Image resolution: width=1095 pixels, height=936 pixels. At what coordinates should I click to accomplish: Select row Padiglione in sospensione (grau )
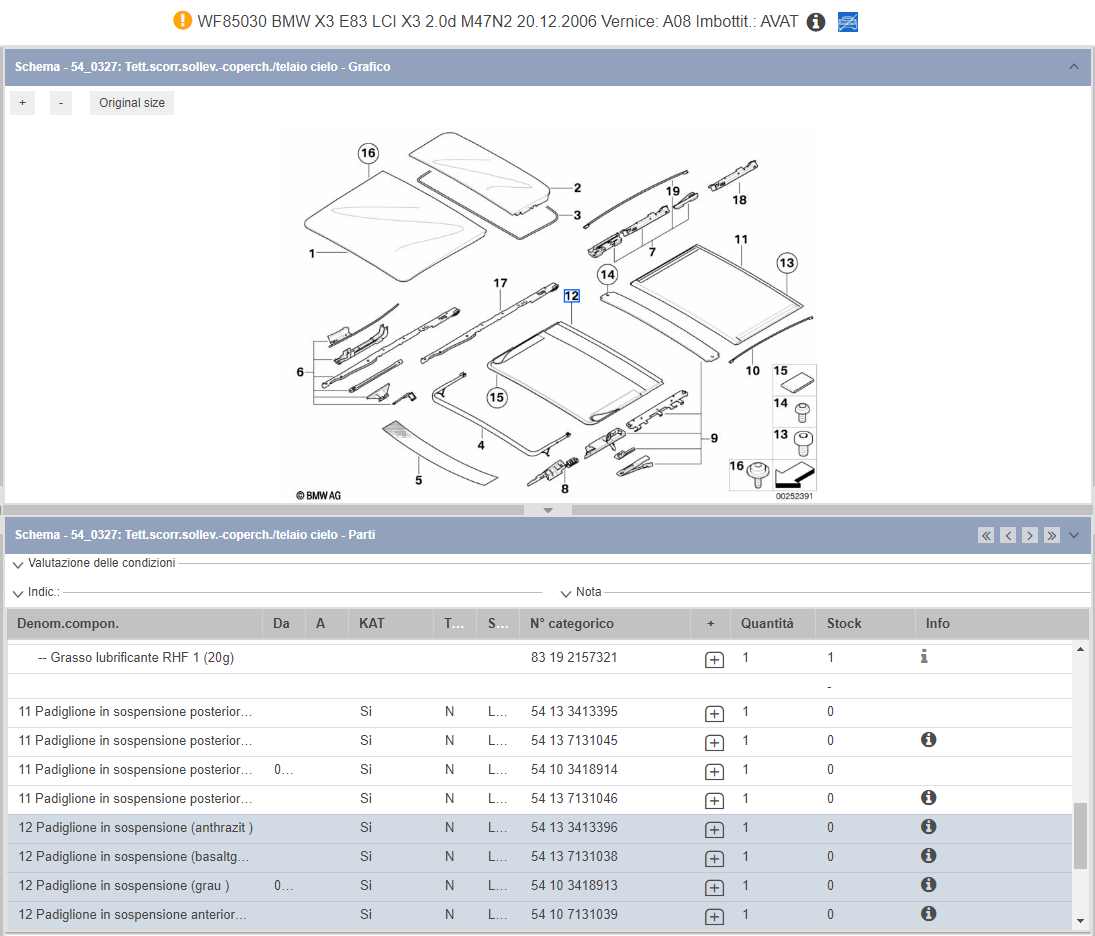539,886
